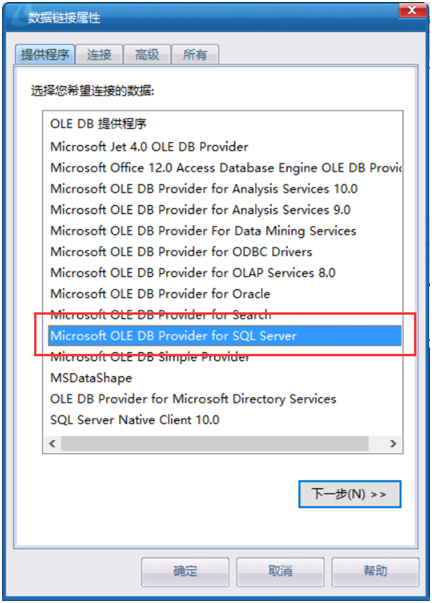This screenshot has width=432, height=603.
Task: Select the 所有 tab
Action: coord(195,55)
